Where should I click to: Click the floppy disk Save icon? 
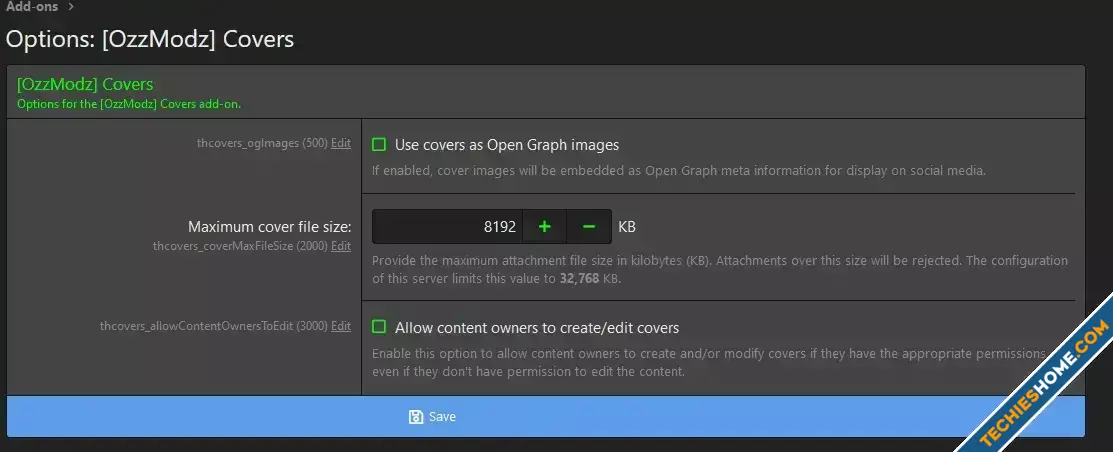(416, 417)
